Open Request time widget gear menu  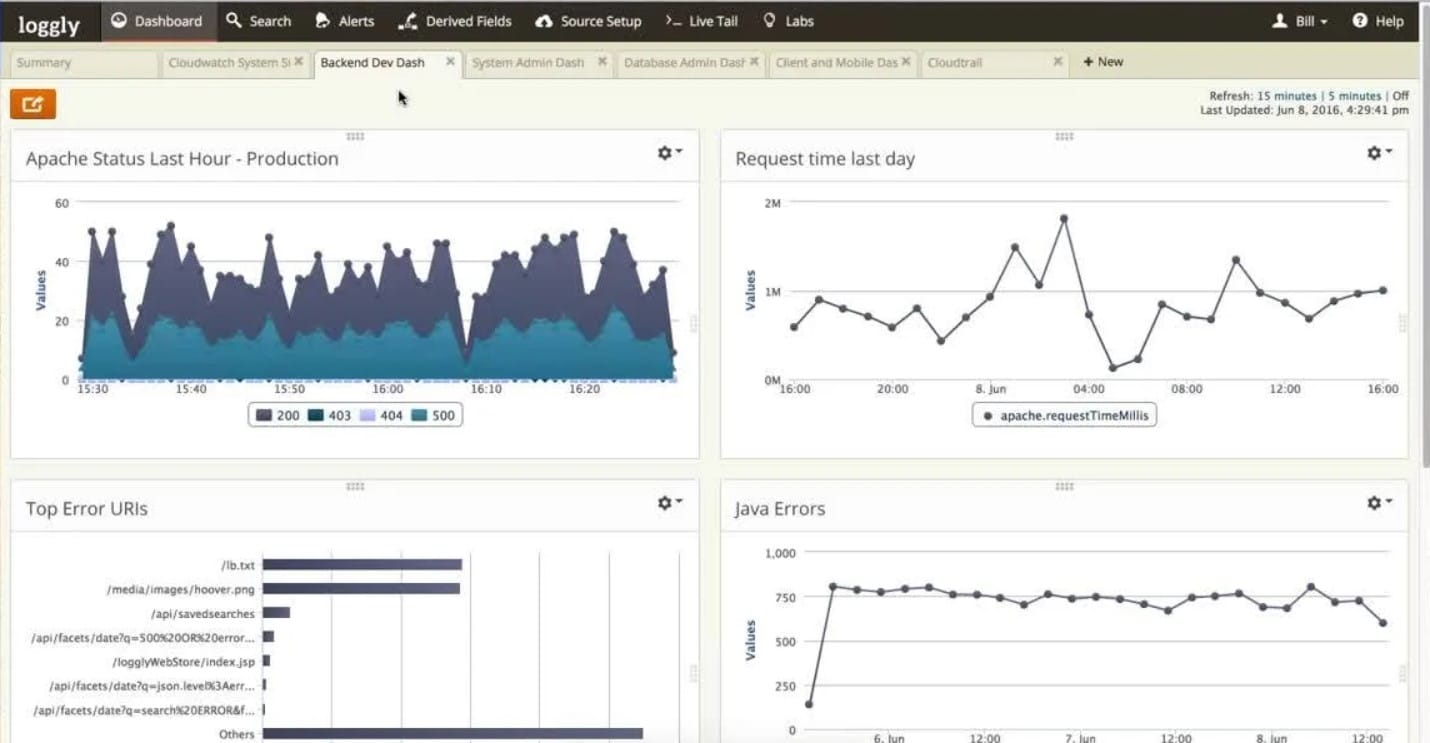click(x=1379, y=153)
